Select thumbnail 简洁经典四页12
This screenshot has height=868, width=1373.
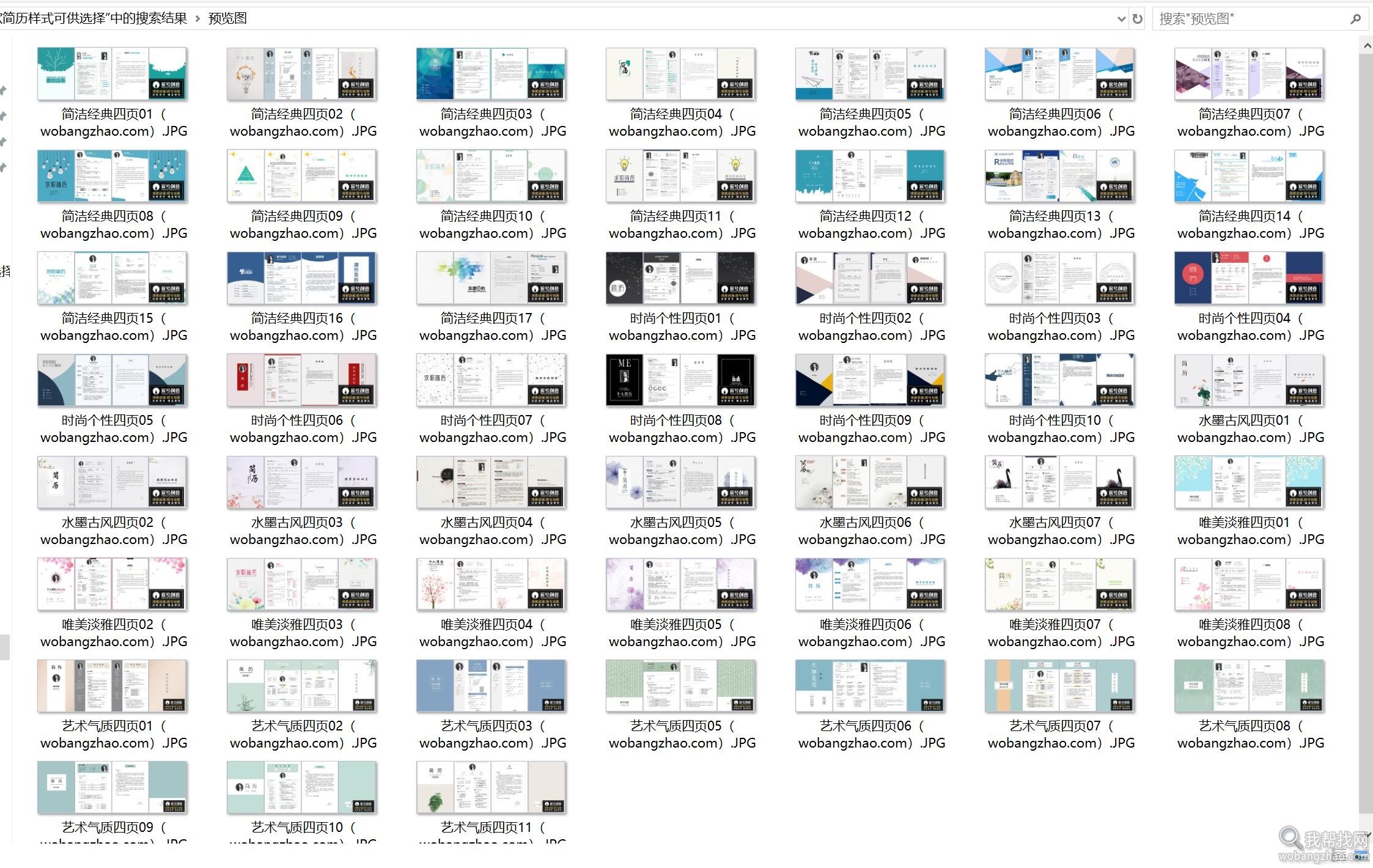click(x=871, y=176)
